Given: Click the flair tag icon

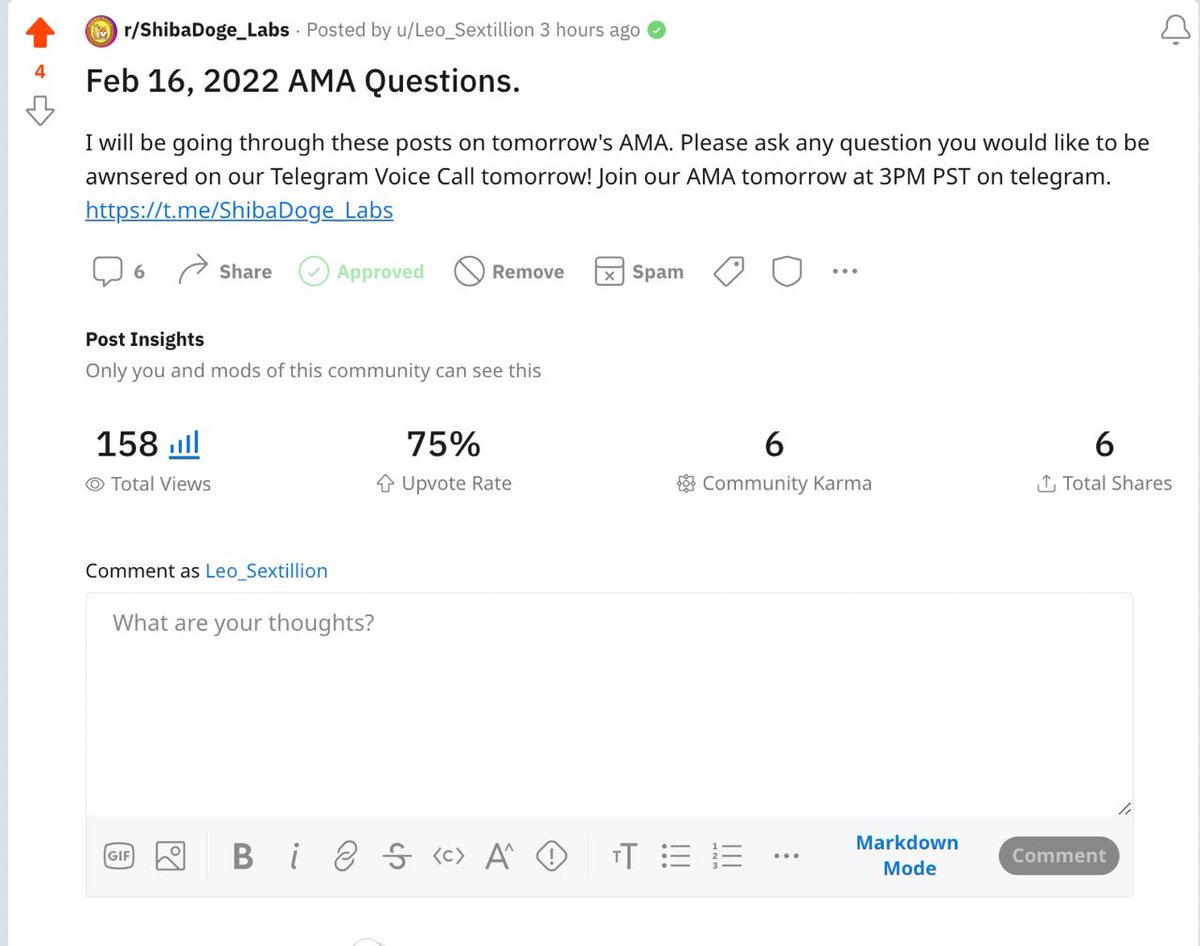Looking at the screenshot, I should click(729, 271).
